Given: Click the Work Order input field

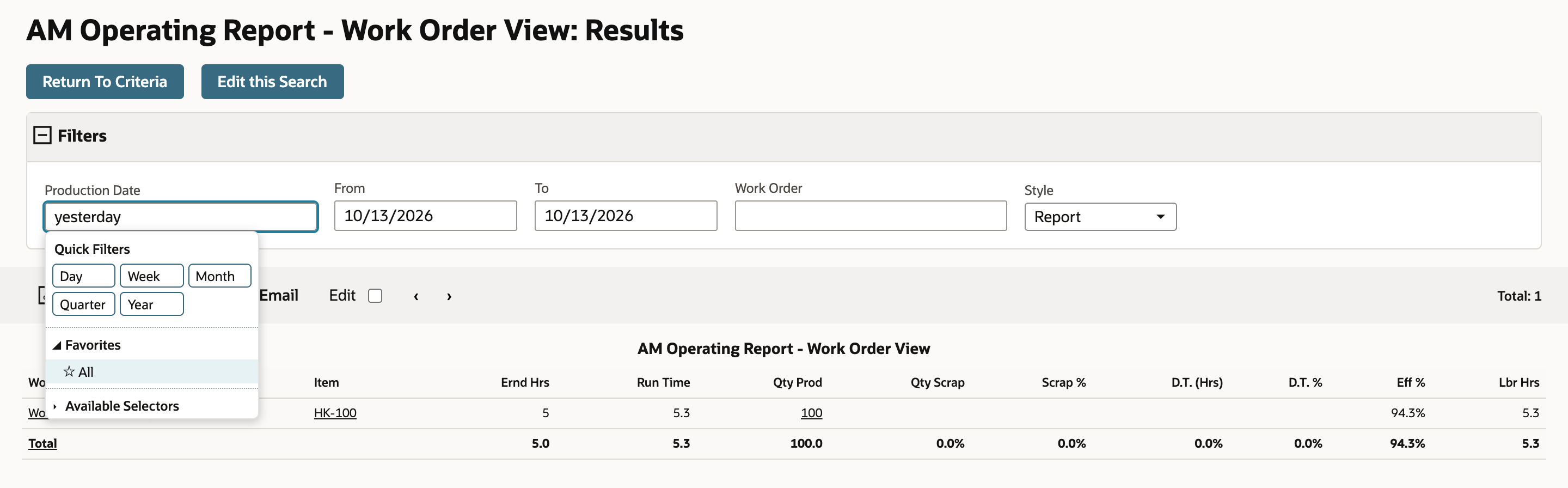Looking at the screenshot, I should 871,216.
